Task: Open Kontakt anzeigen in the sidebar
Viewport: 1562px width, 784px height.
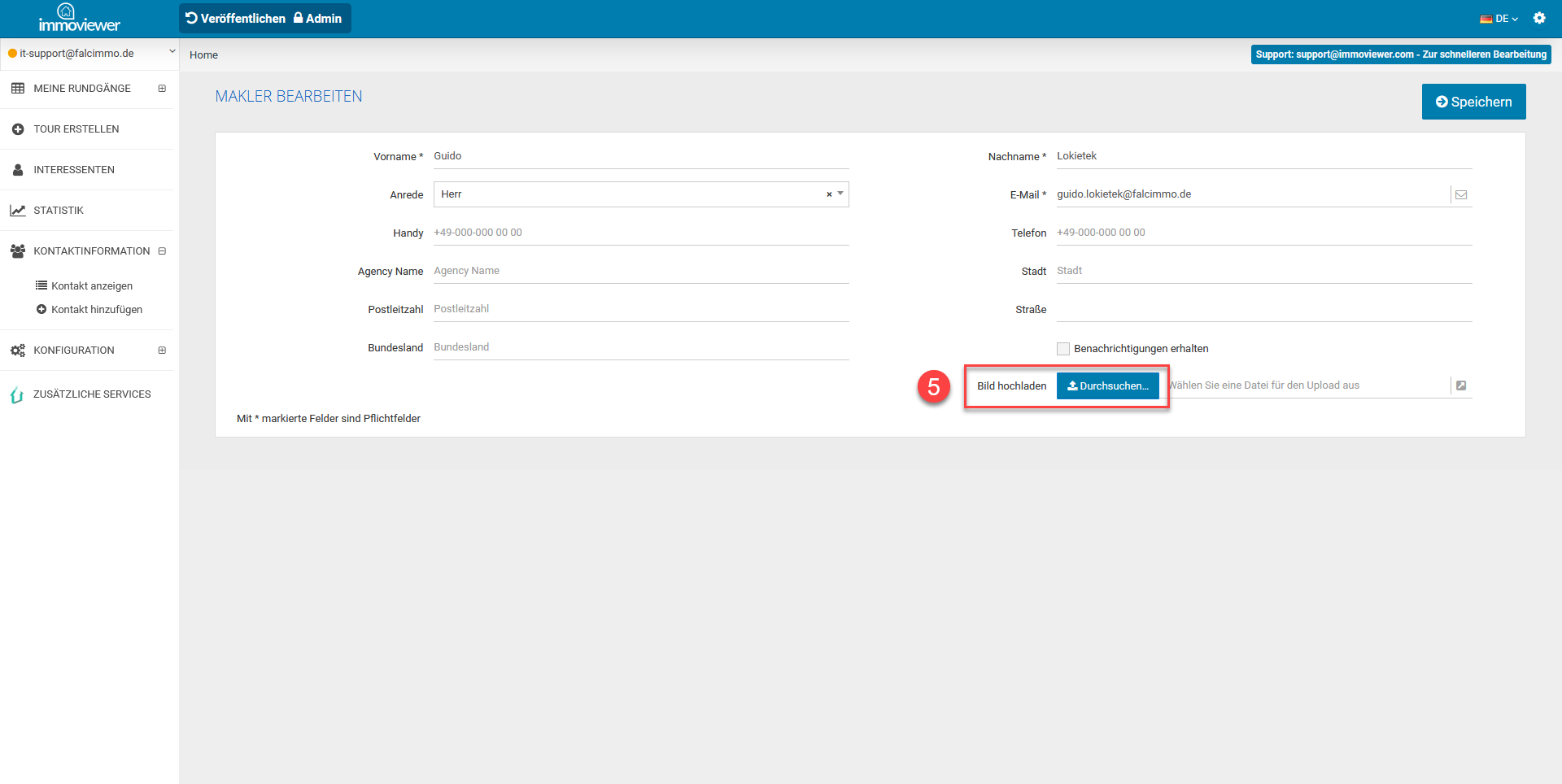Action: pyautogui.click(x=91, y=286)
